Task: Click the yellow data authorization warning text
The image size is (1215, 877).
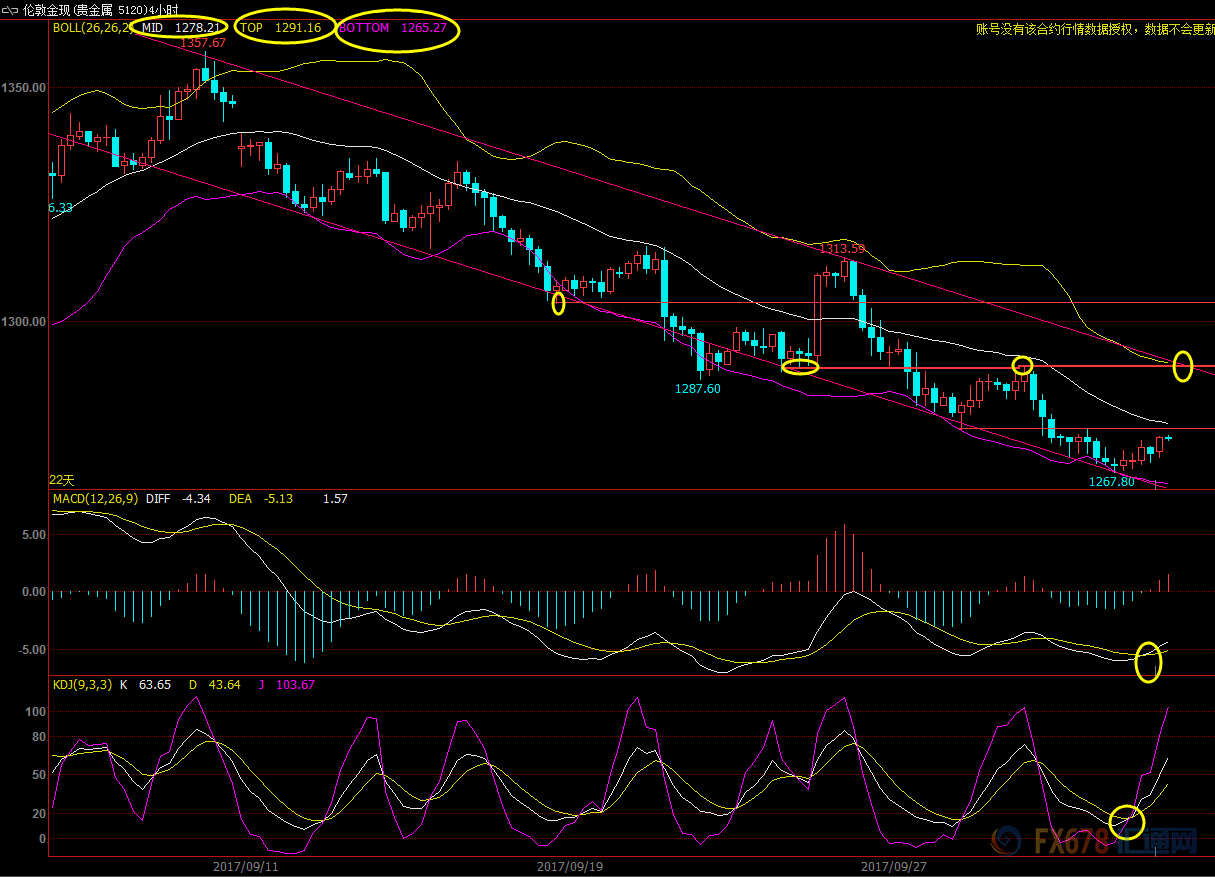Action: 1094,29
